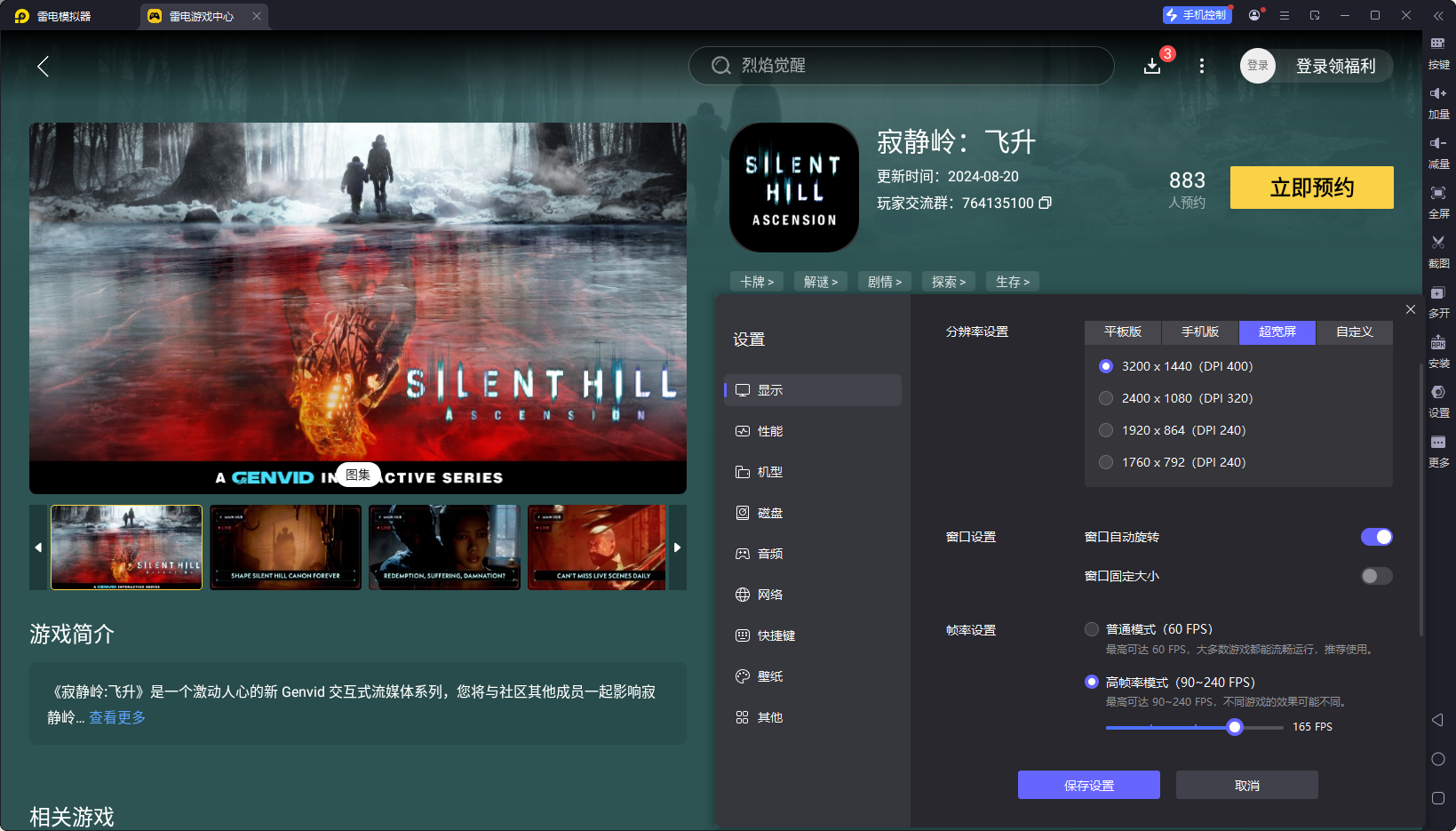The width and height of the screenshot is (1456, 831).
Task: Open the 性能 settings section
Action: [769, 431]
